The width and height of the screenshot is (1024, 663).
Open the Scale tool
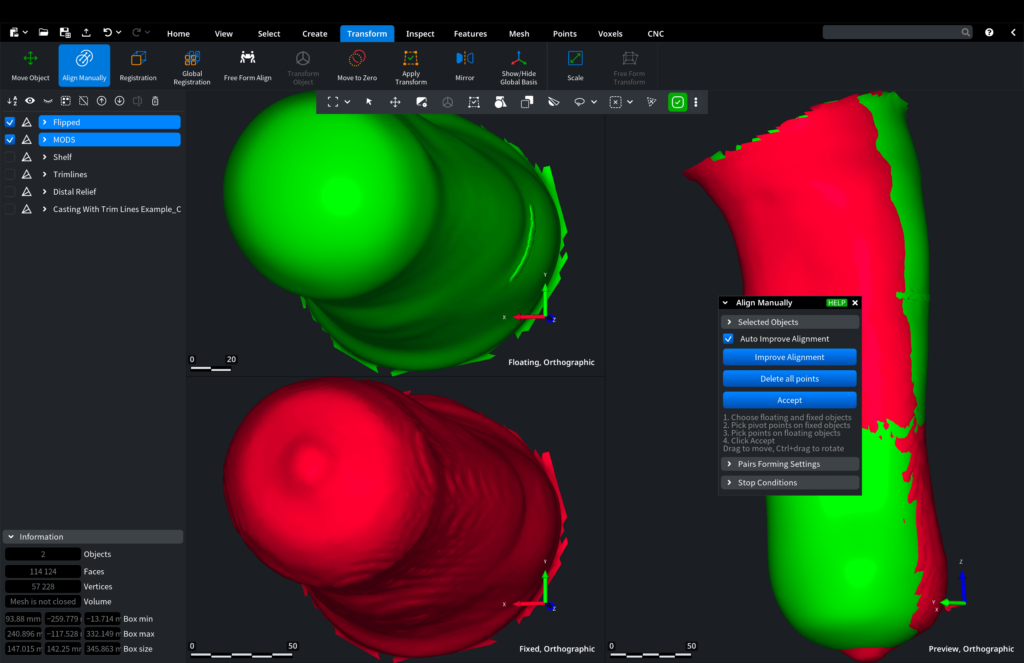coord(575,65)
